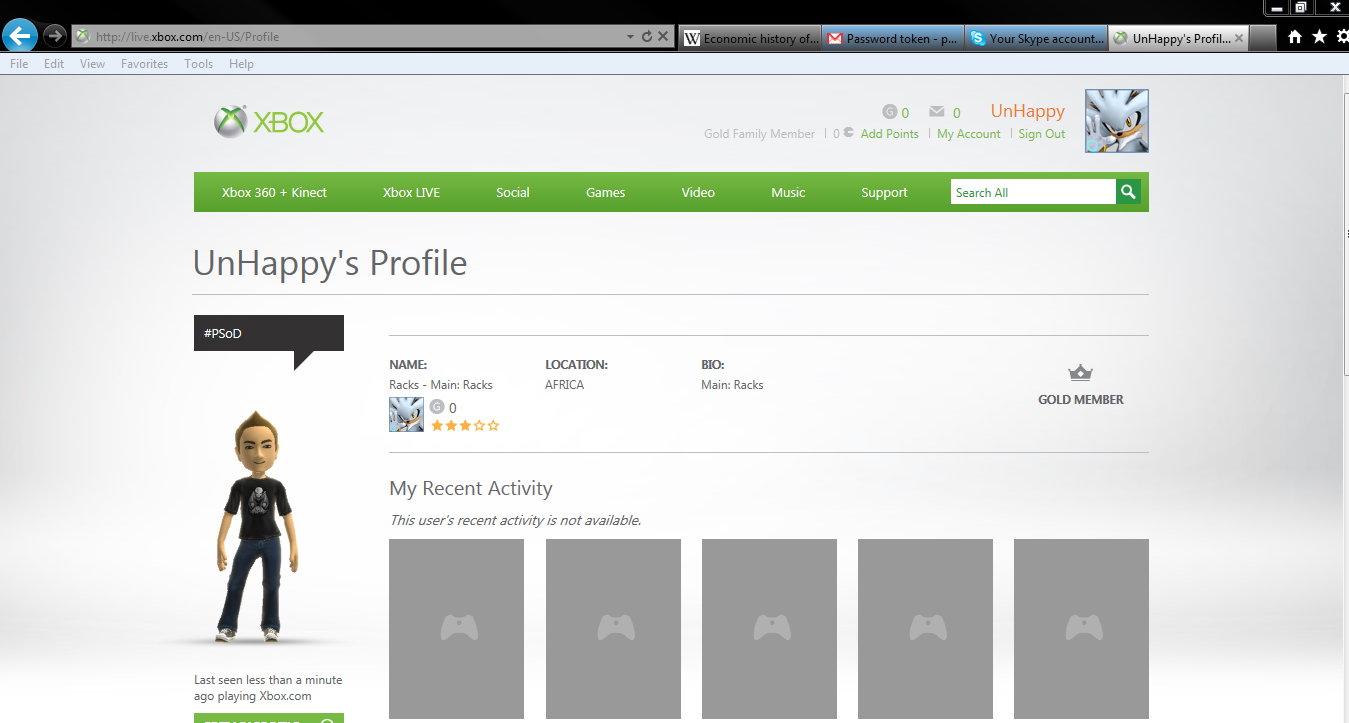Switch to Economic history Wikipedia tab
This screenshot has height=723, width=1349.
tap(750, 38)
